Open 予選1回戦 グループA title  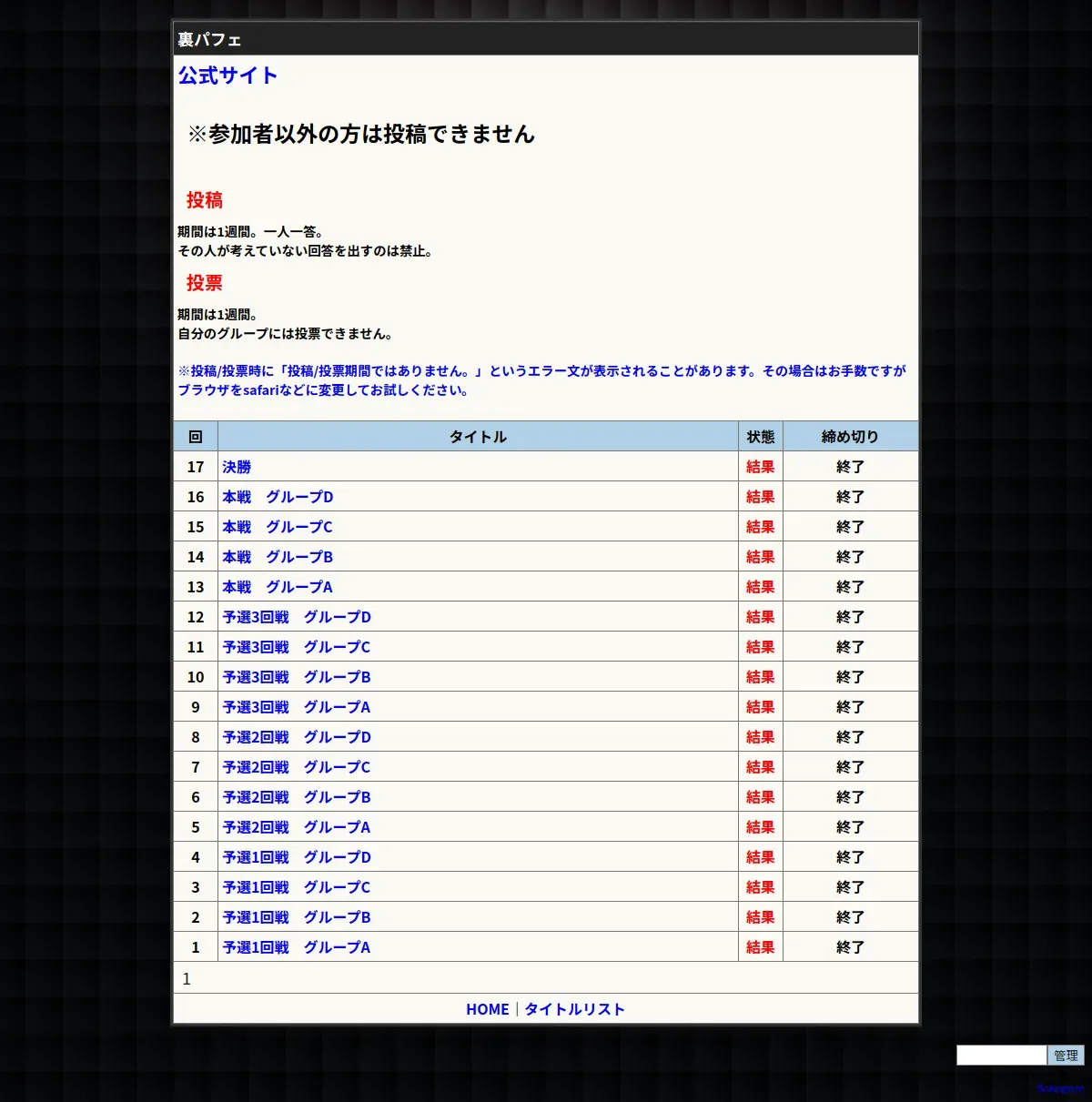click(297, 947)
